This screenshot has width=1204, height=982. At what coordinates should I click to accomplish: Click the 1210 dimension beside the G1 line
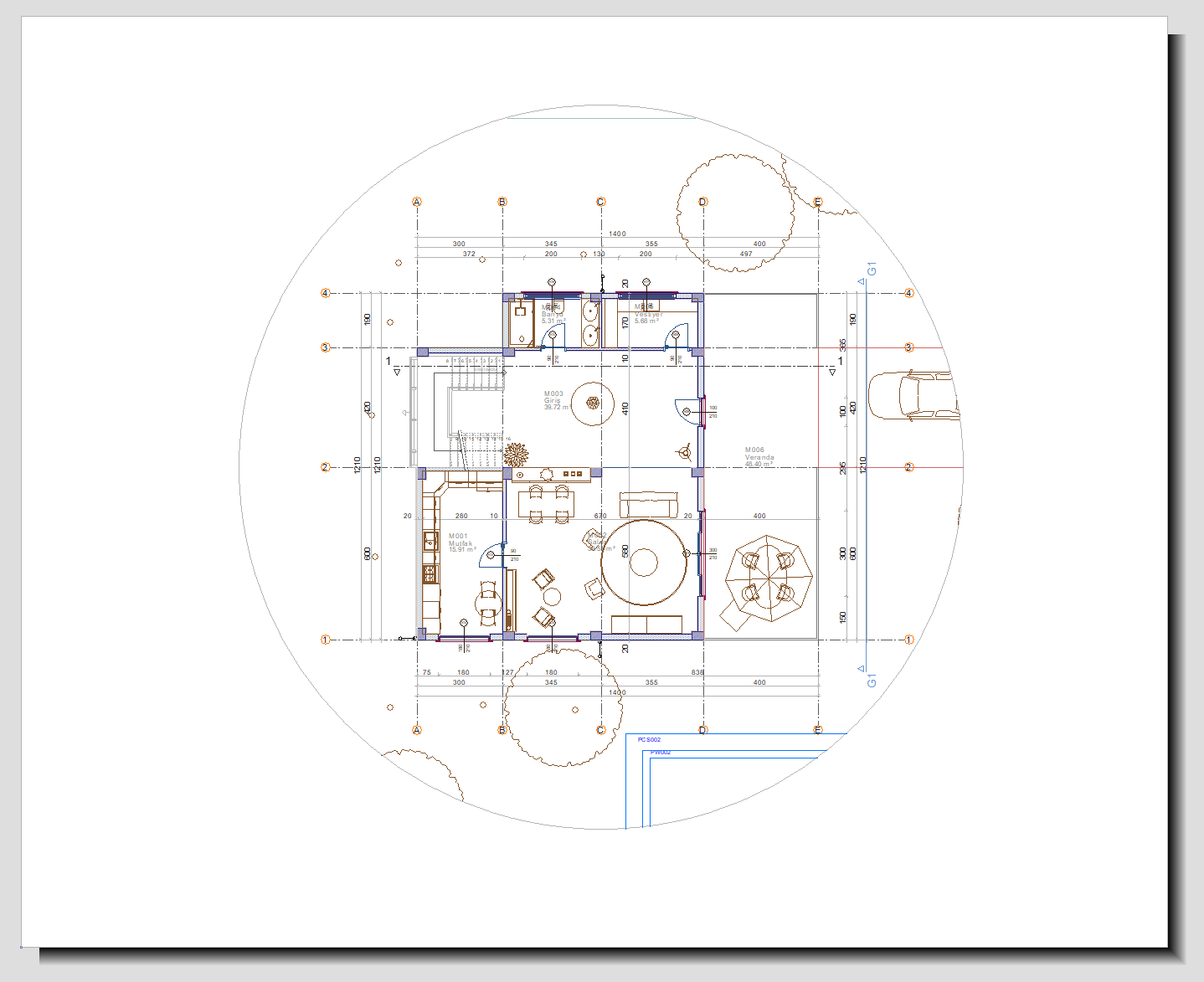pyautogui.click(x=863, y=465)
